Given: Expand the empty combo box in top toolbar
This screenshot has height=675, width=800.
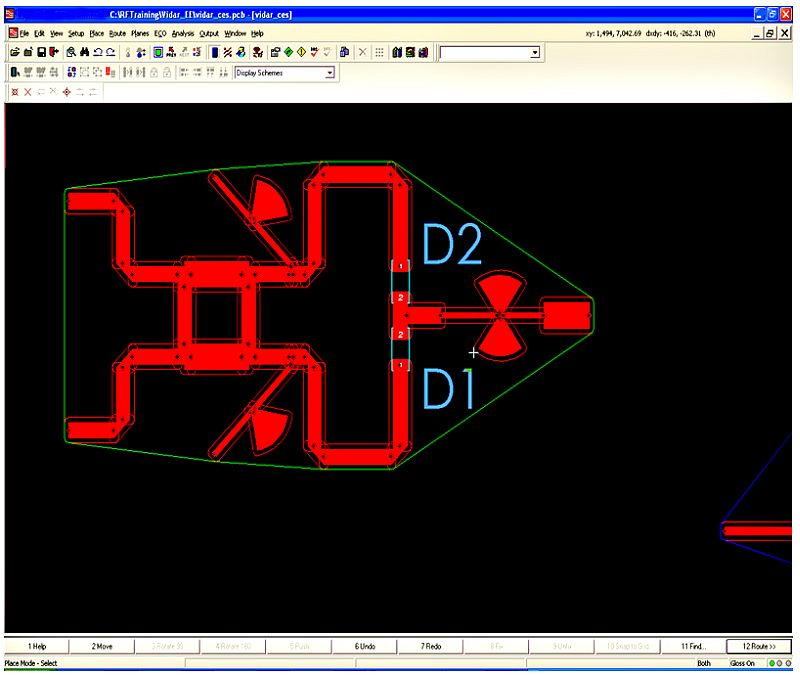Looking at the screenshot, I should (535, 52).
